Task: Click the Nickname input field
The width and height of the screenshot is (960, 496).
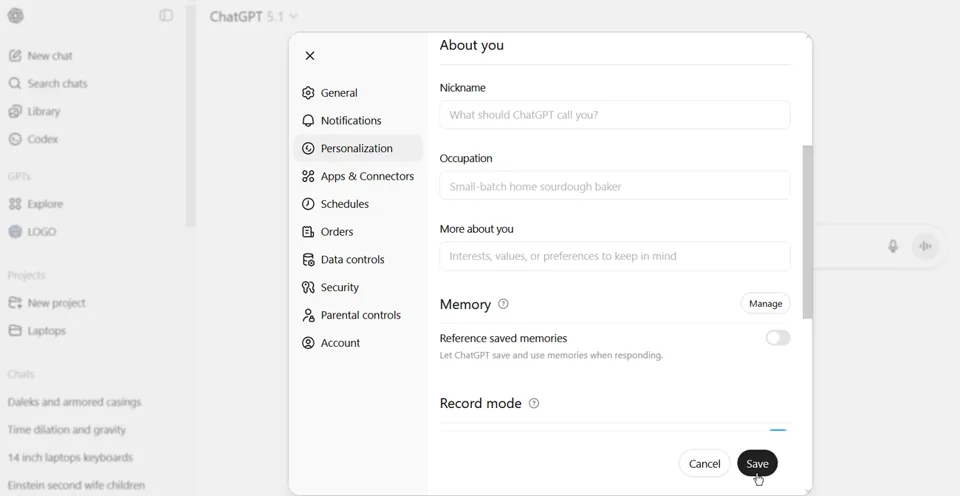Action: pyautogui.click(x=614, y=115)
